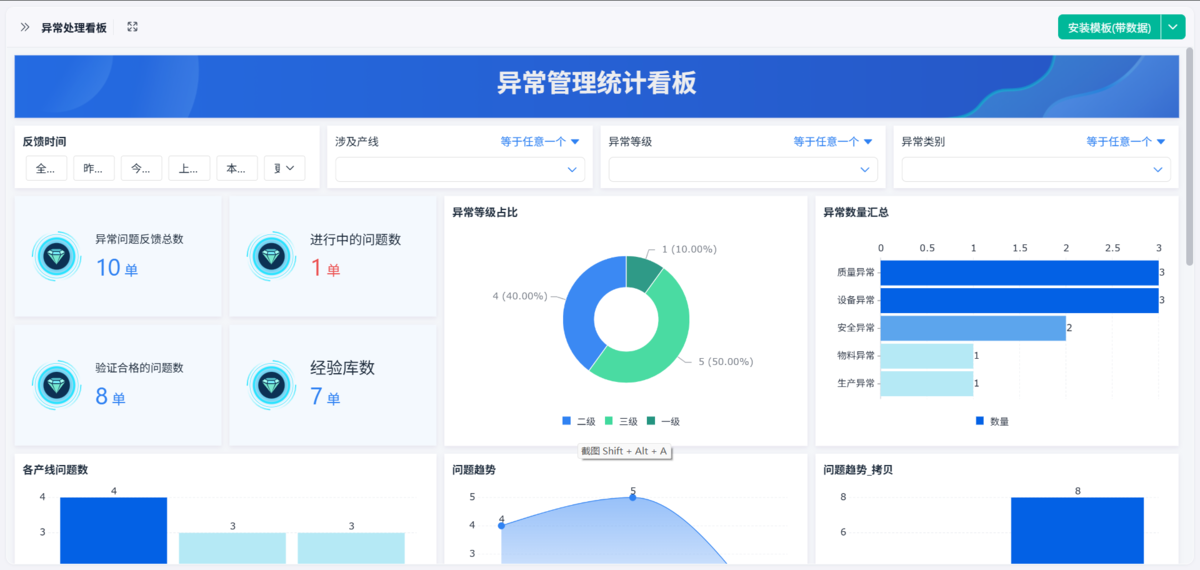The image size is (1200, 570).
Task: Click the 质量异常 bar in 异常数量汇总 chart
Action: 1019,272
